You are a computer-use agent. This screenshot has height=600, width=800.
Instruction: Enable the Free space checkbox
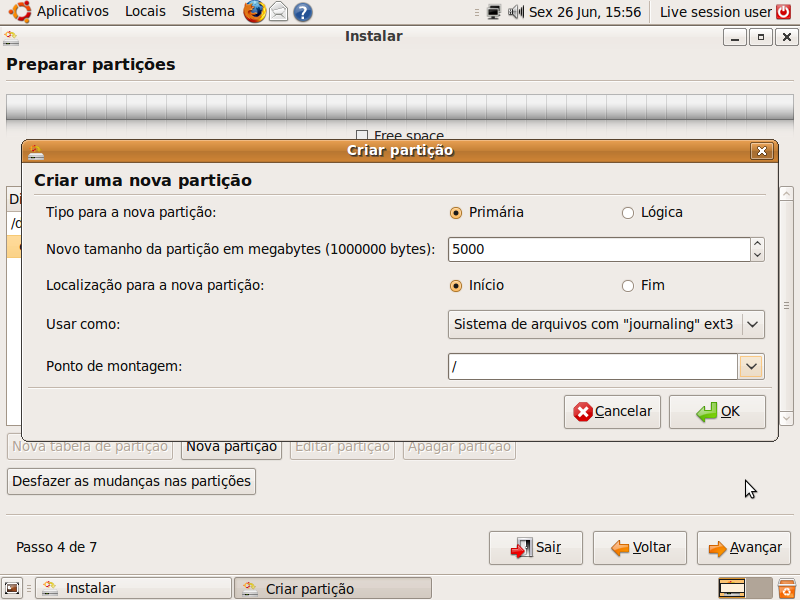click(x=362, y=135)
